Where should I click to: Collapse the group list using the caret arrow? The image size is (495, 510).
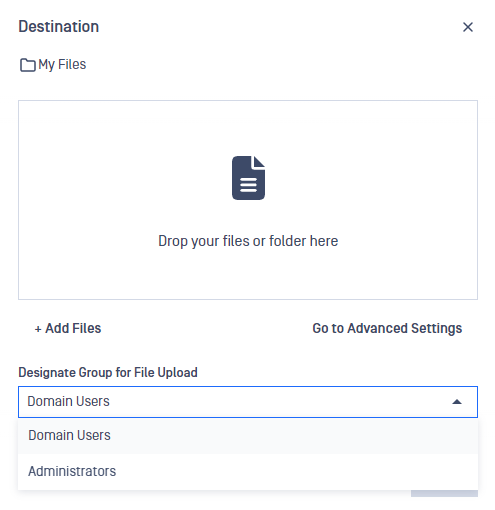pos(457,402)
